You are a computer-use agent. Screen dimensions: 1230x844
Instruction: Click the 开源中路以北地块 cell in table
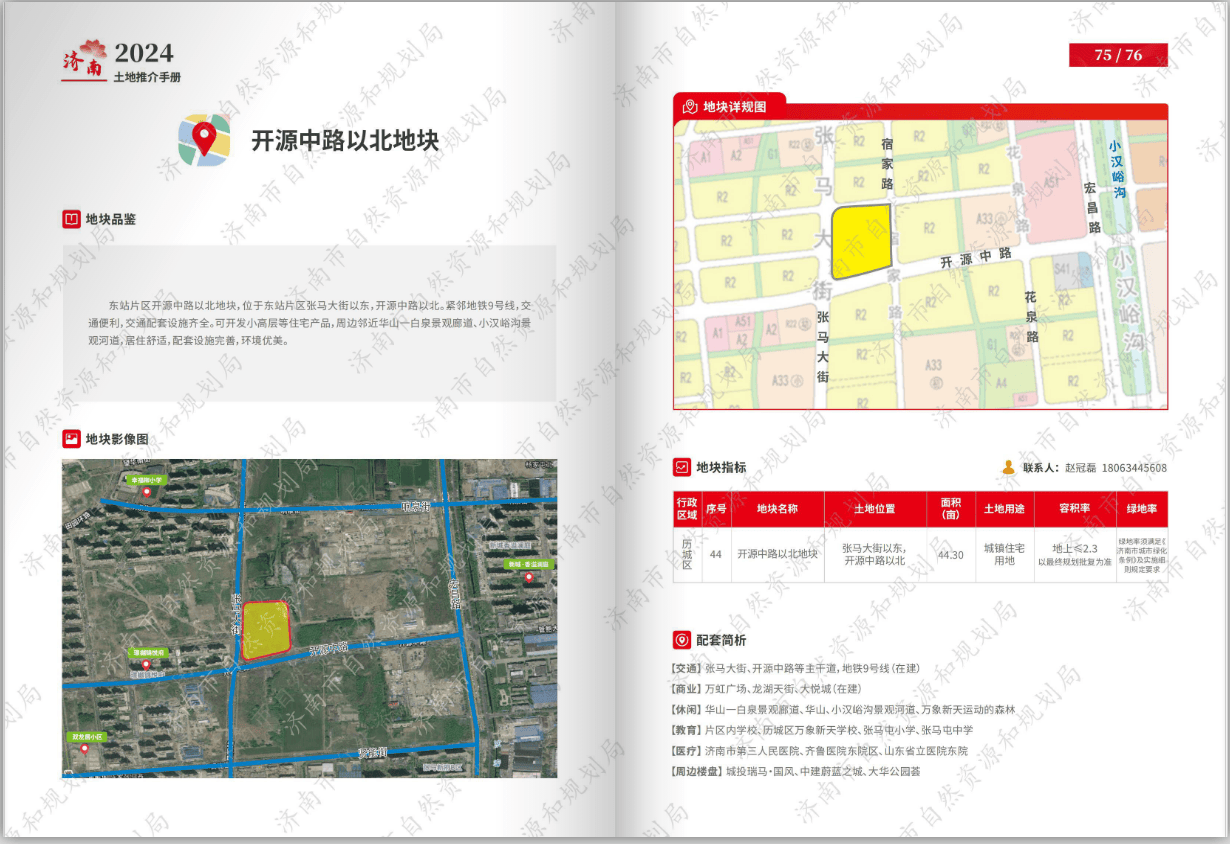pyautogui.click(x=777, y=554)
